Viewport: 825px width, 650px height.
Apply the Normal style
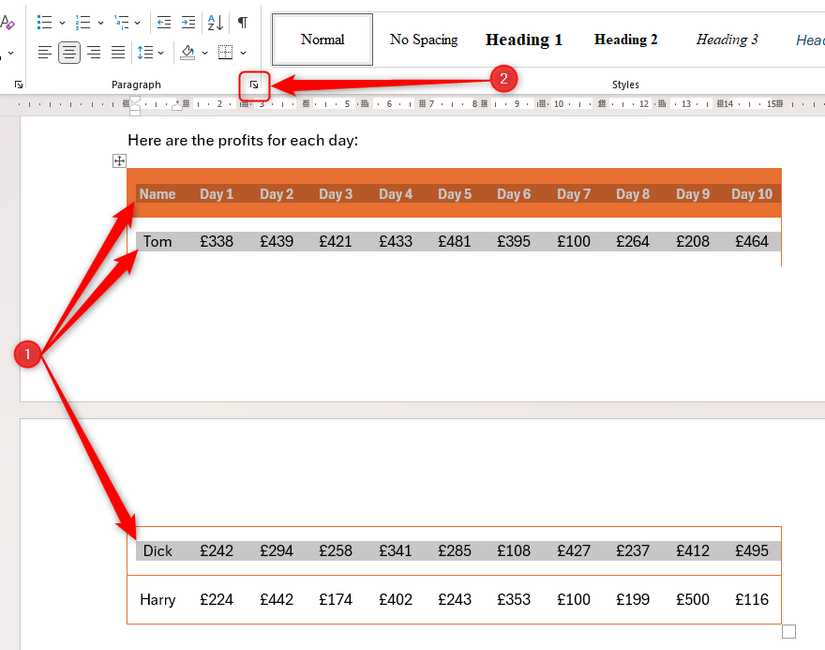[321, 39]
